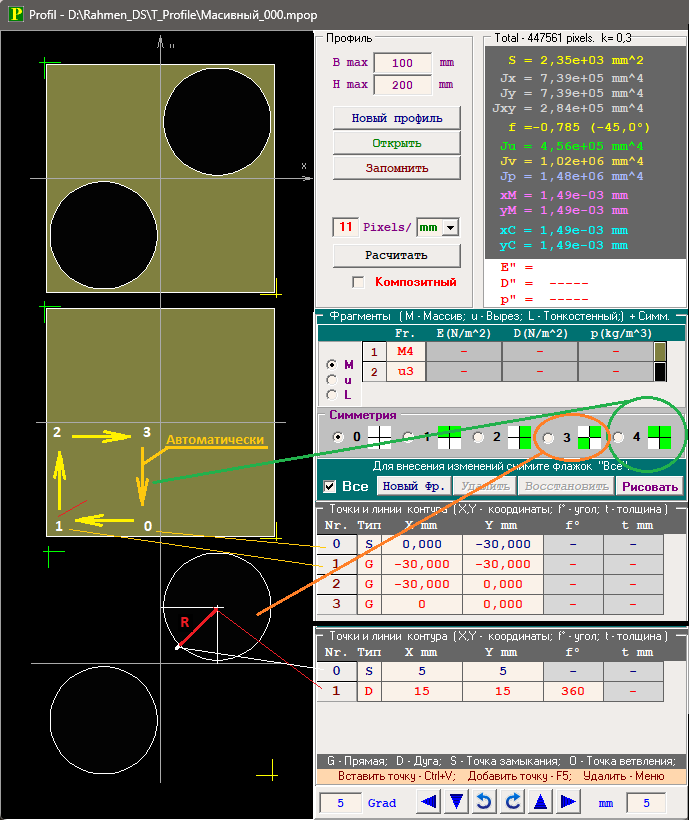Screen dimensions: 689x820
Task: Open the mm units dropdown
Action: click(450, 228)
